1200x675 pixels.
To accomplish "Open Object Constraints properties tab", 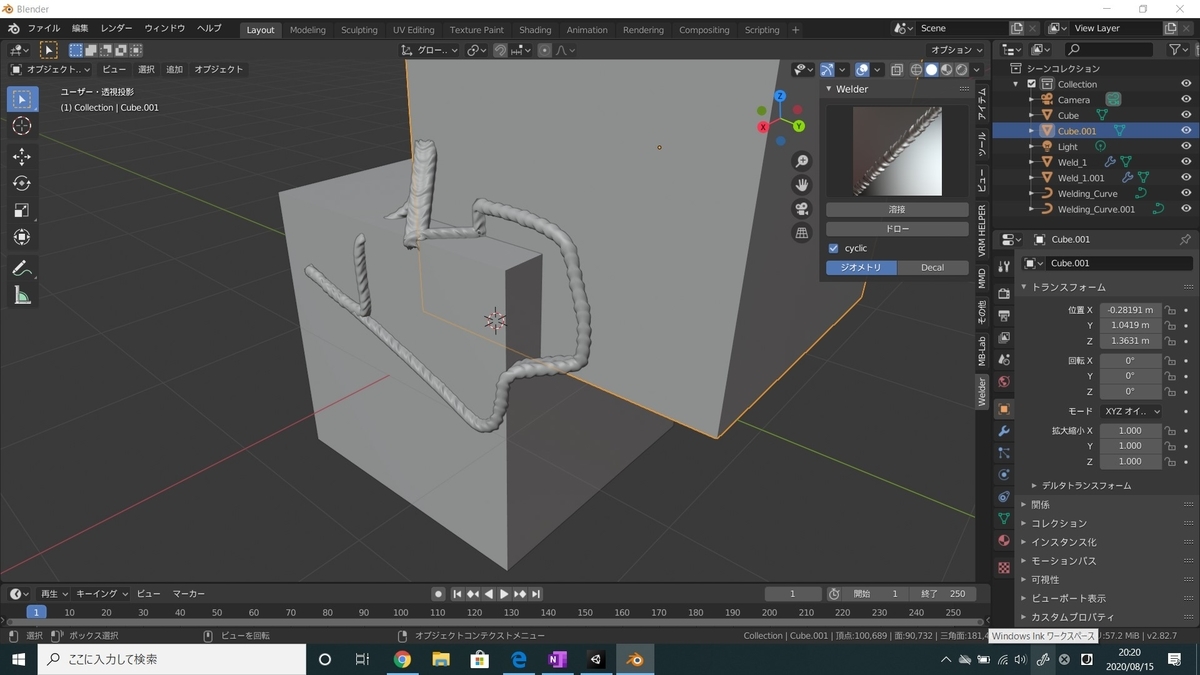I will point(1004,497).
